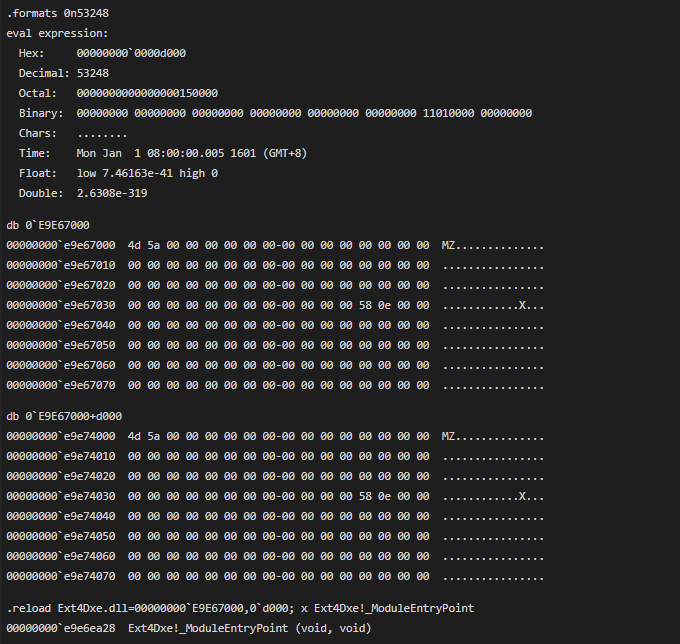Screen dimensions: 680x644
Task: Click the 58 byte in e9e67030 row
Action: (365, 305)
